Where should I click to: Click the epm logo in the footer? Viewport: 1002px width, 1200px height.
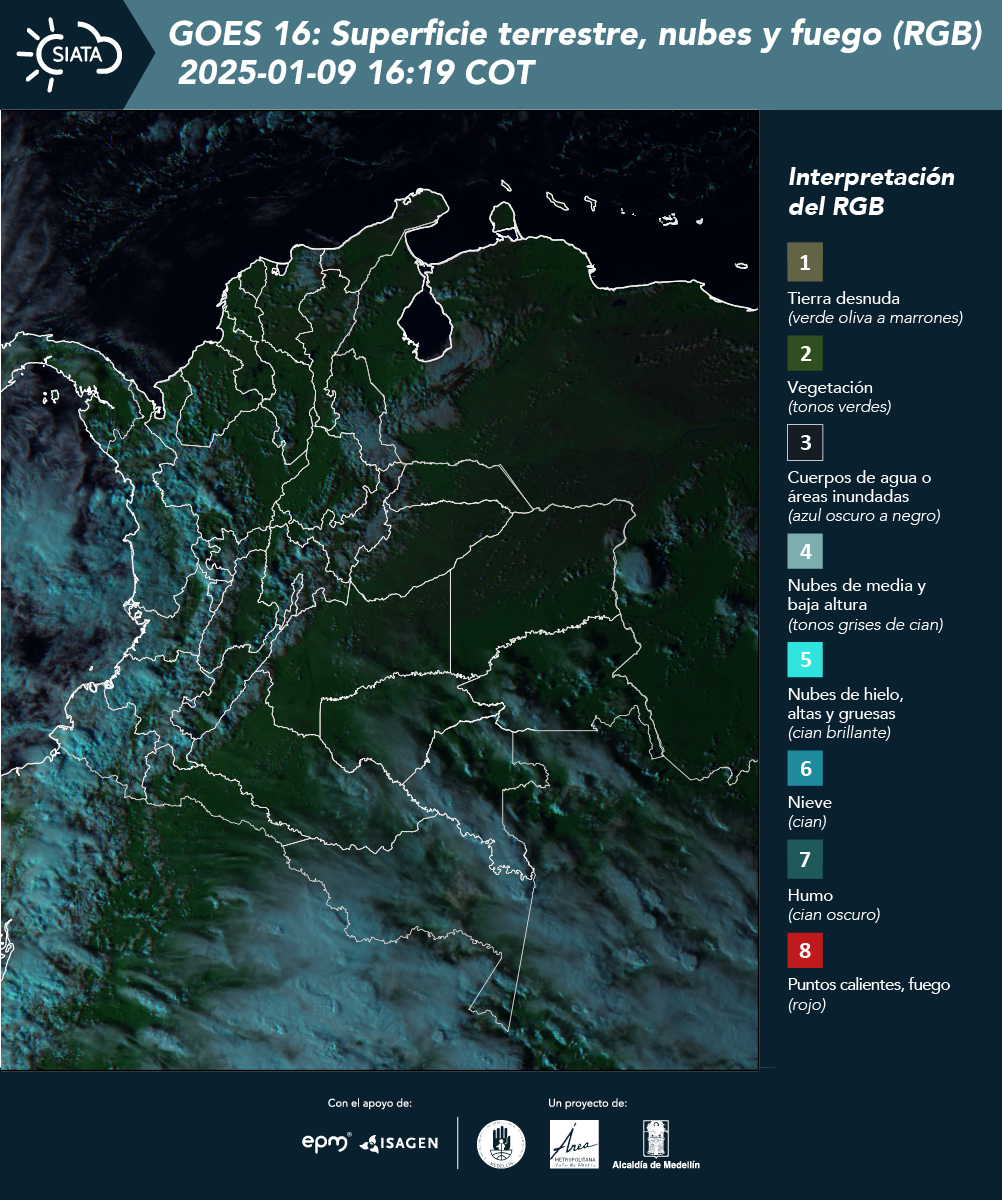click(327, 1142)
